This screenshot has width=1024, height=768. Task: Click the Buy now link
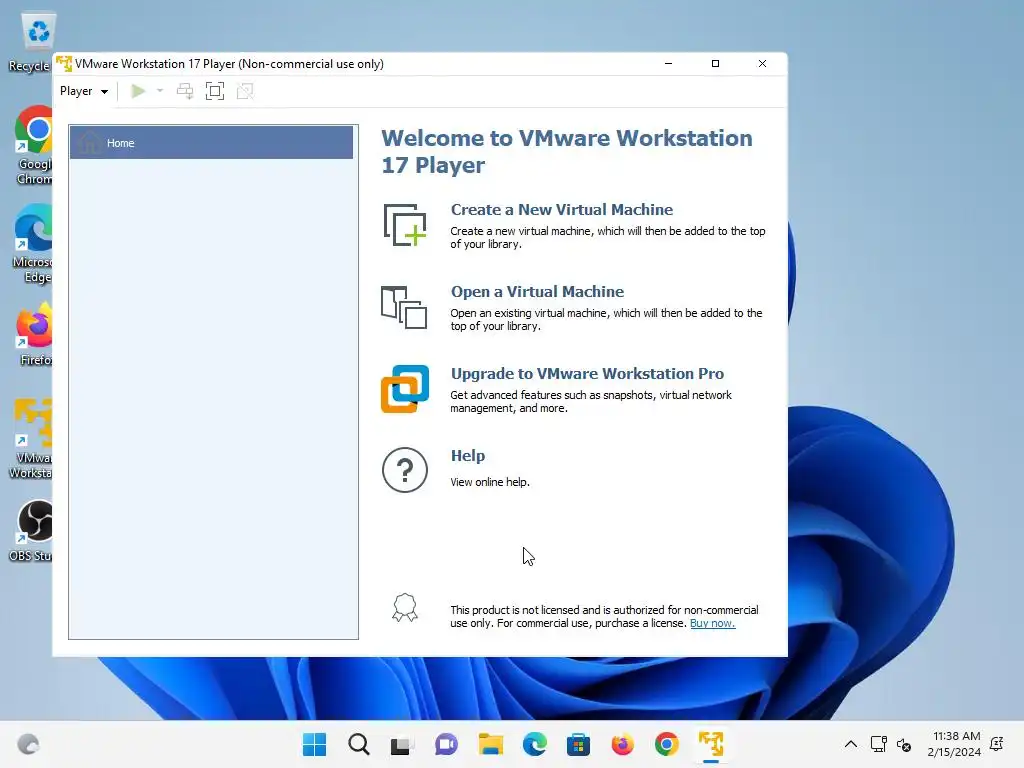712,624
